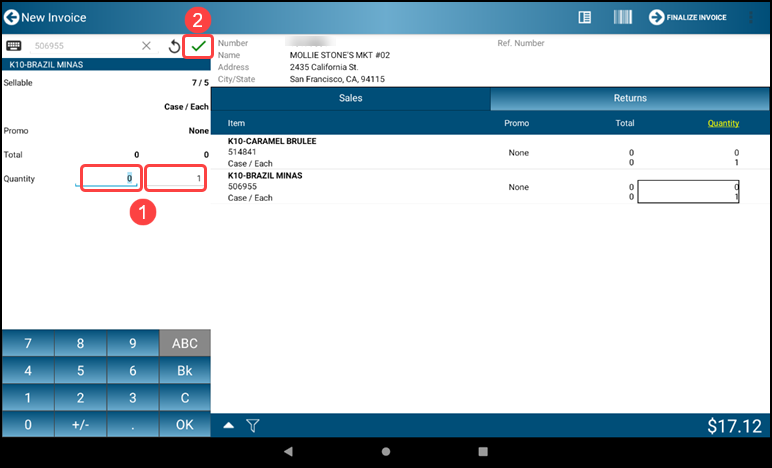Go back using New Invoice arrow
Image resolution: width=772 pixels, height=468 pixels.
[x=12, y=17]
